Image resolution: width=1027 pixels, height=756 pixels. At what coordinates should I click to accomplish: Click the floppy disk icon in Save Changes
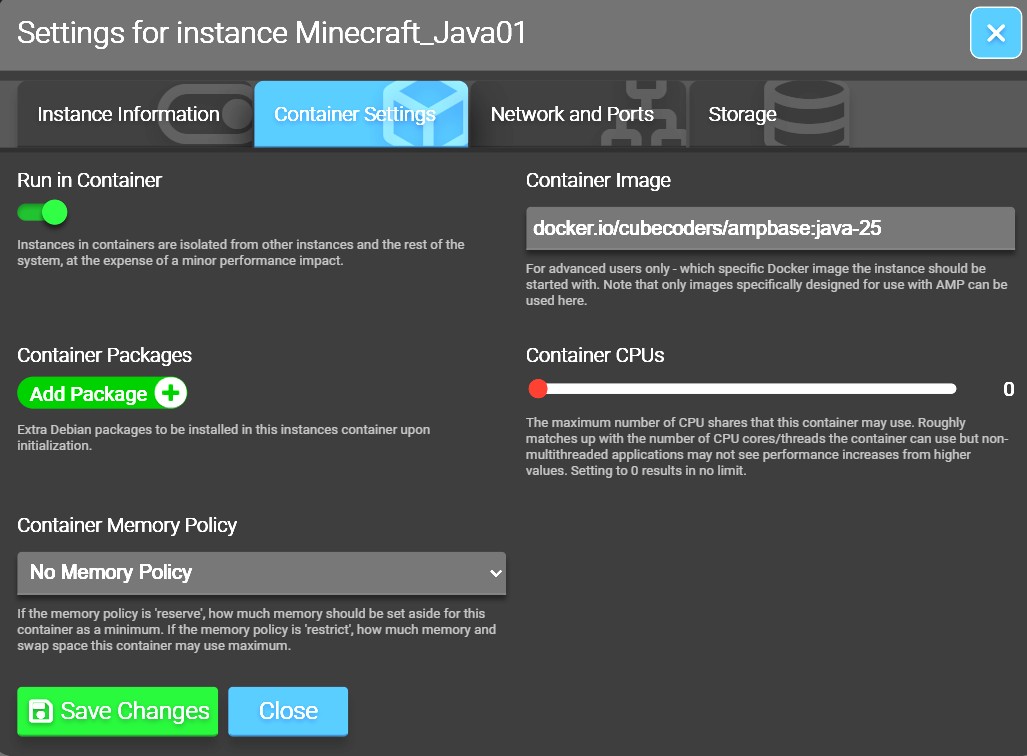click(x=41, y=711)
